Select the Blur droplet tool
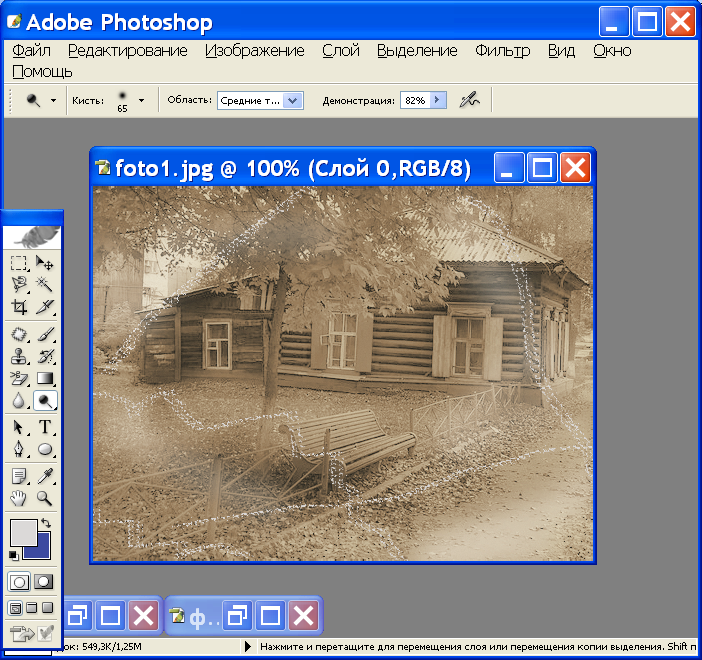Viewport: 702px width, 660px height. [18, 400]
